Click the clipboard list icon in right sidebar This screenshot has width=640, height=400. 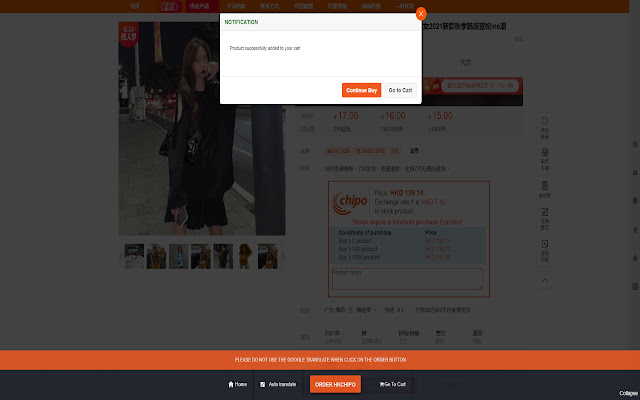tap(544, 185)
